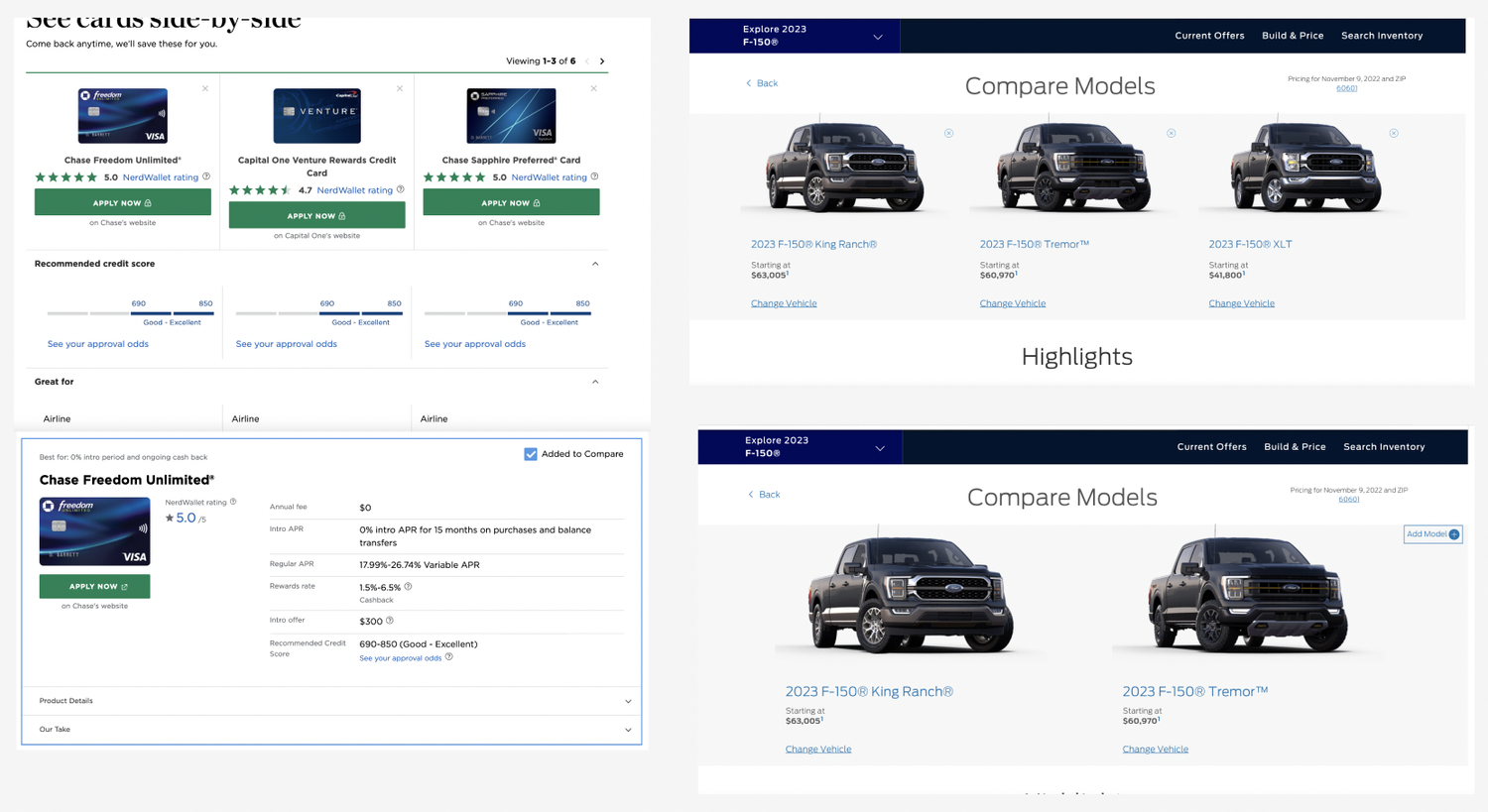Click the 5.0 star rating in detail card
The height and width of the screenshot is (812, 1488).
(x=186, y=518)
